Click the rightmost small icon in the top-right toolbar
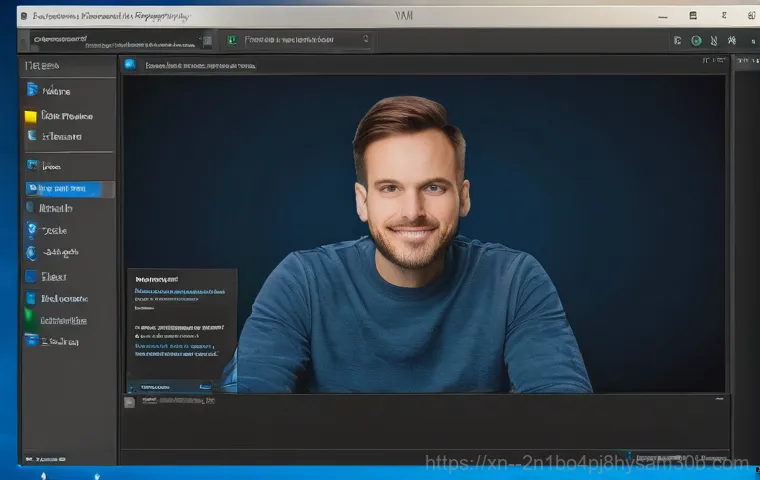The image size is (760, 480). coord(732,41)
